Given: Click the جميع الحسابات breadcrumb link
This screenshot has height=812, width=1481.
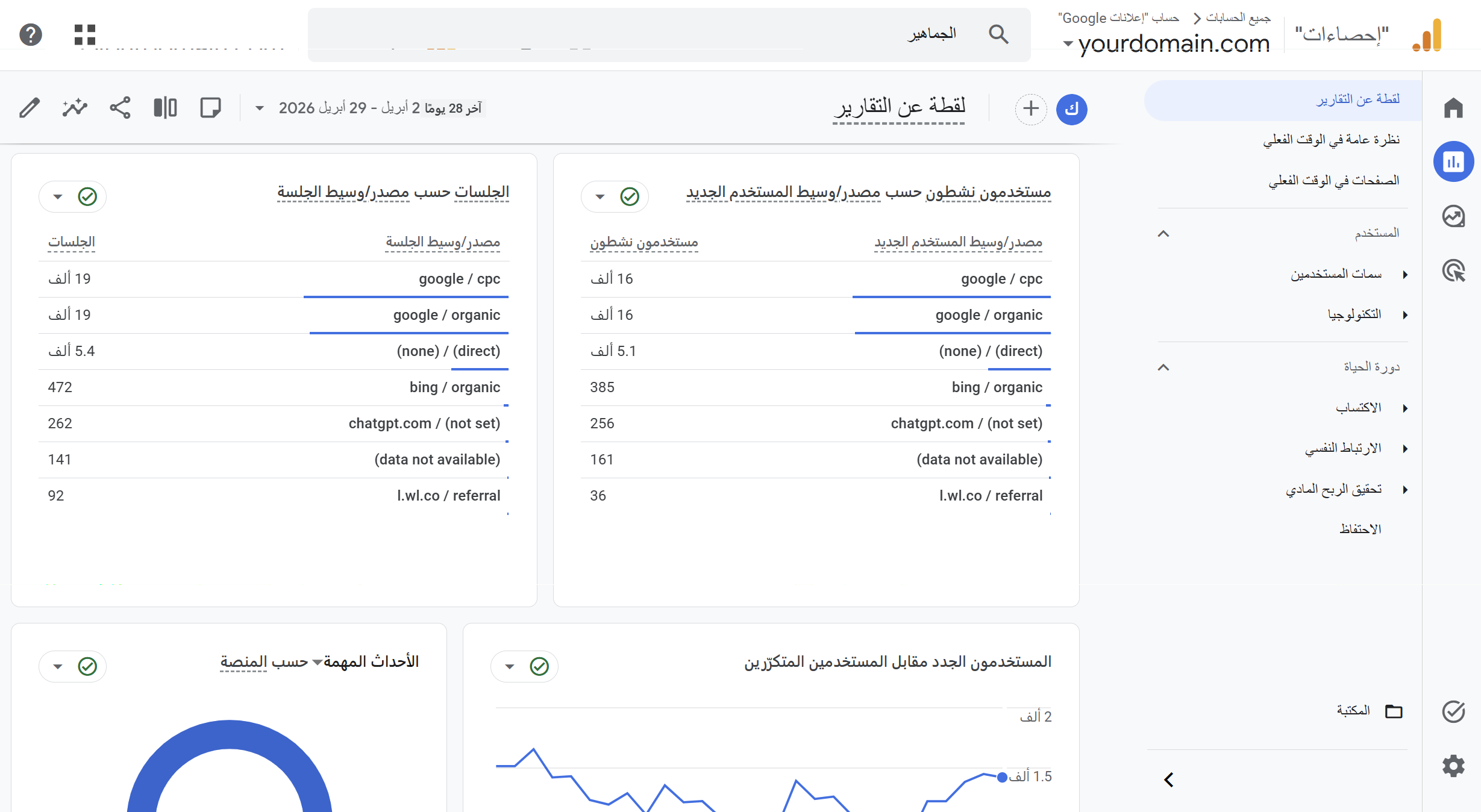Looking at the screenshot, I should [x=1238, y=18].
